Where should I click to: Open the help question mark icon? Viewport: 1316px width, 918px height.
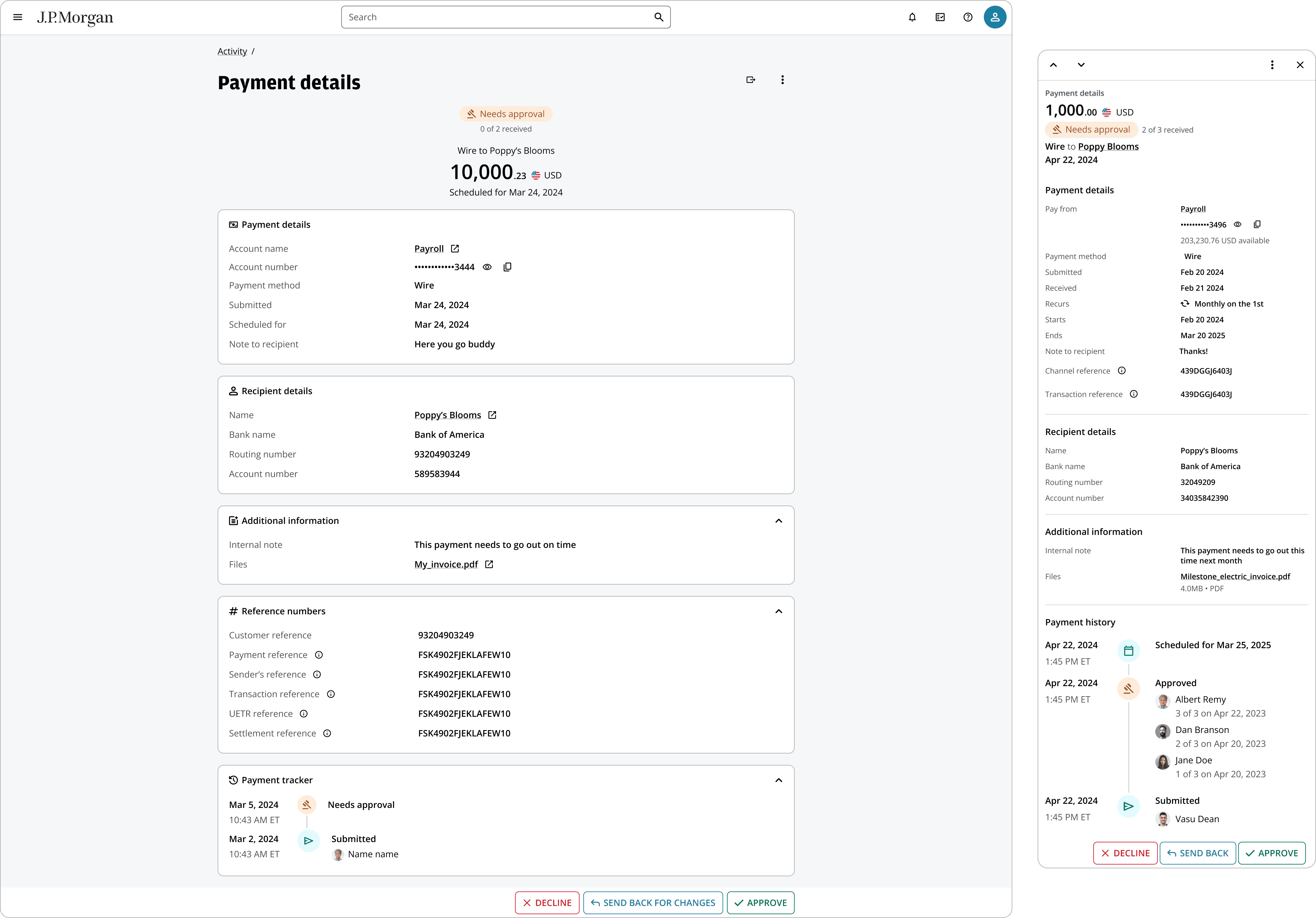[967, 17]
